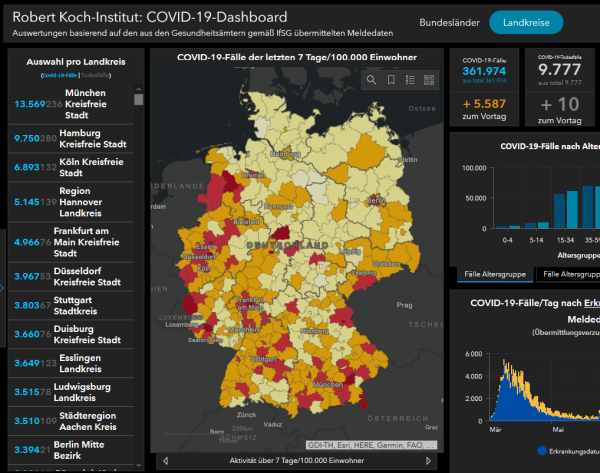600x473 pixels.
Task: Open the map search tool
Action: pos(371,80)
